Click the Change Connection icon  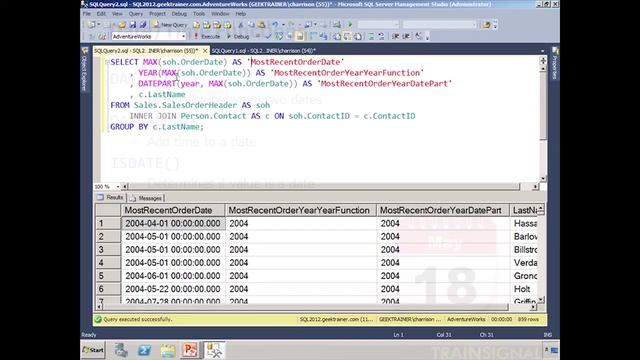coord(102,36)
